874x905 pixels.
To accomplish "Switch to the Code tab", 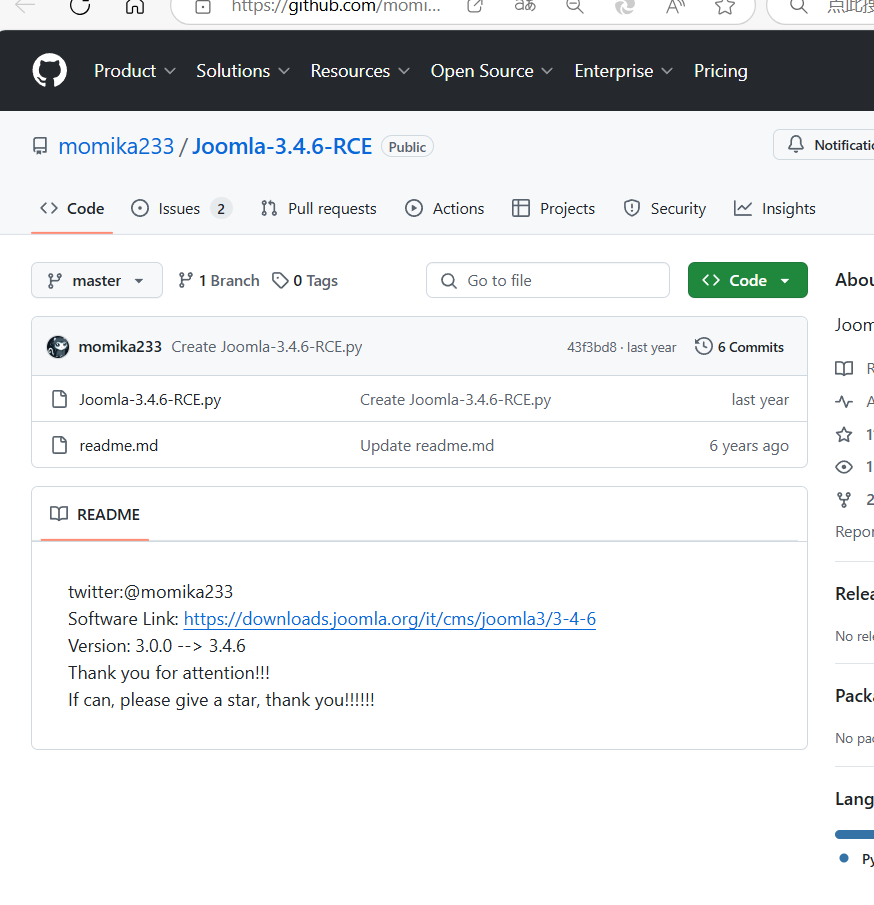I will click(x=72, y=208).
